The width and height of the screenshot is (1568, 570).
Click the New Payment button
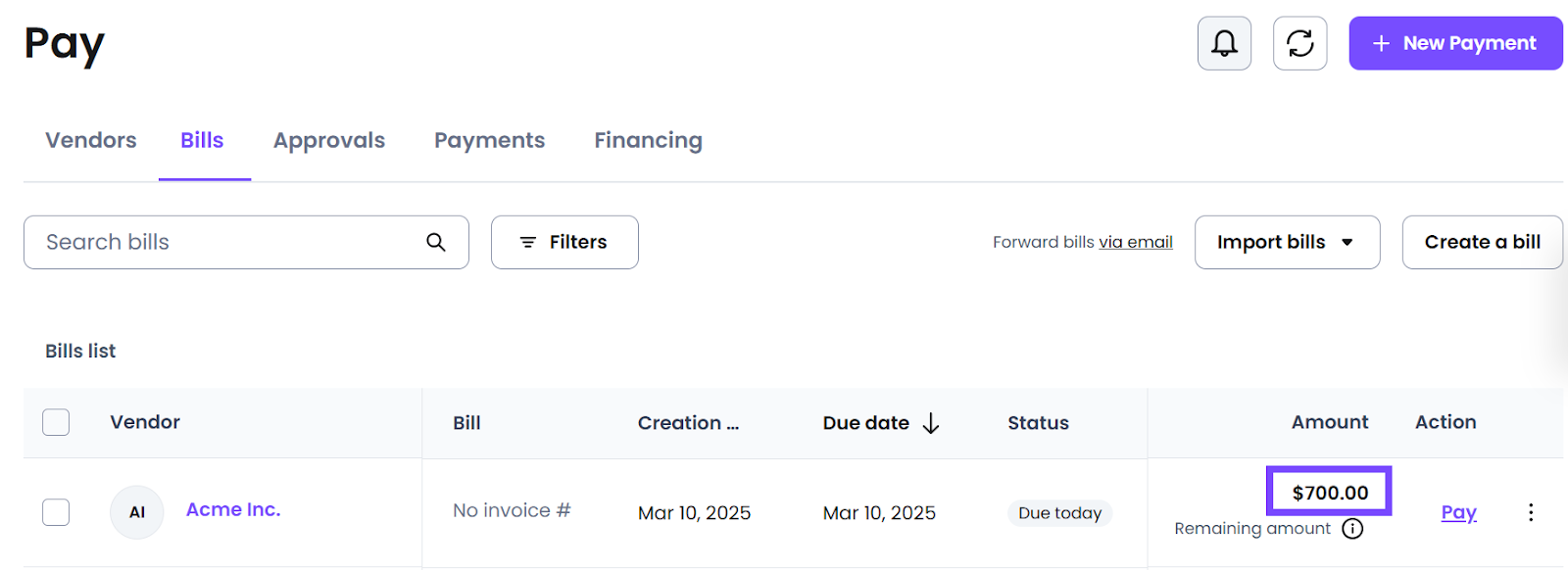(1455, 43)
